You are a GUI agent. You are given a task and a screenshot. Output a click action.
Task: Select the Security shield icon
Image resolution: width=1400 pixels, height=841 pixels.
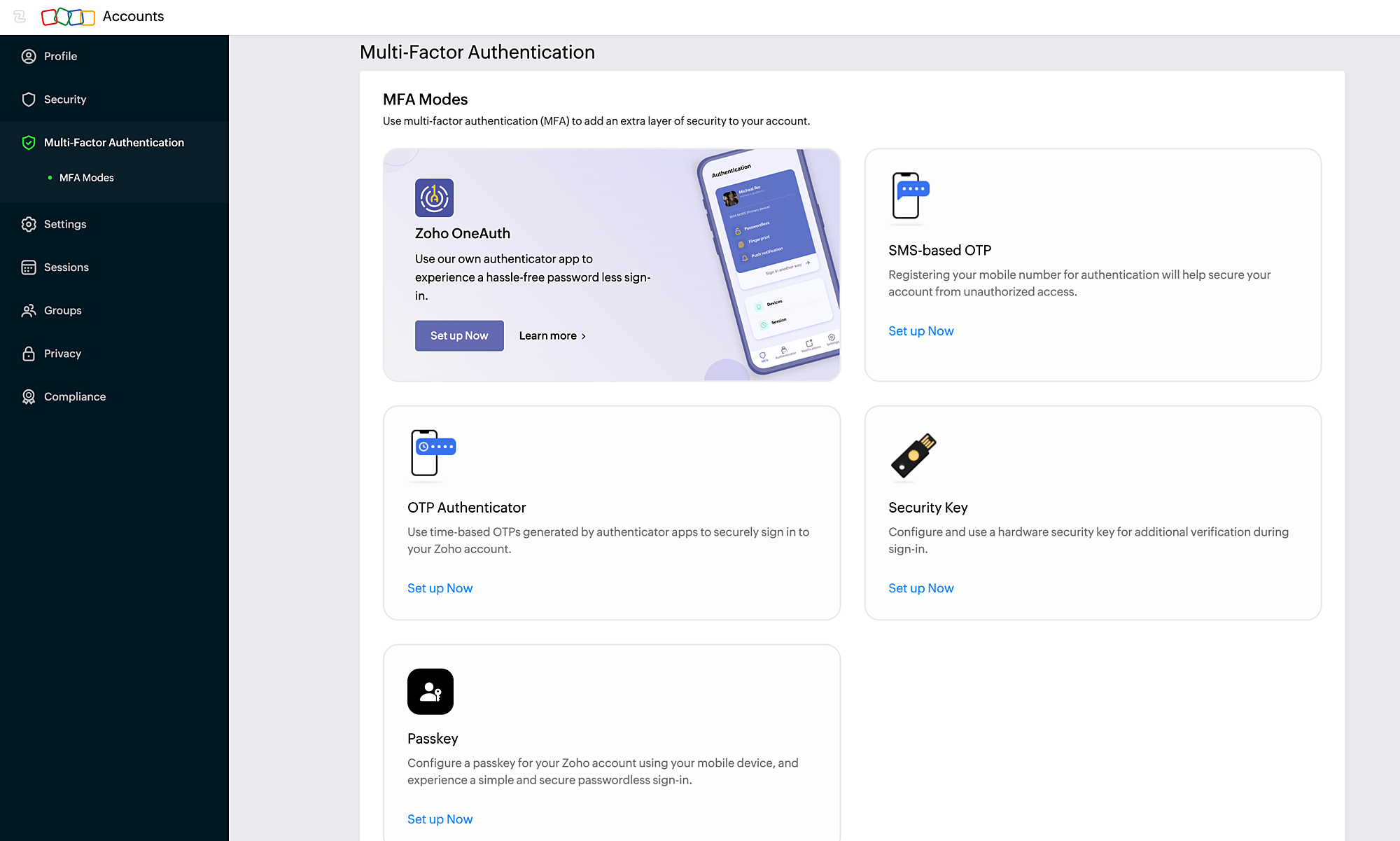[x=29, y=99]
